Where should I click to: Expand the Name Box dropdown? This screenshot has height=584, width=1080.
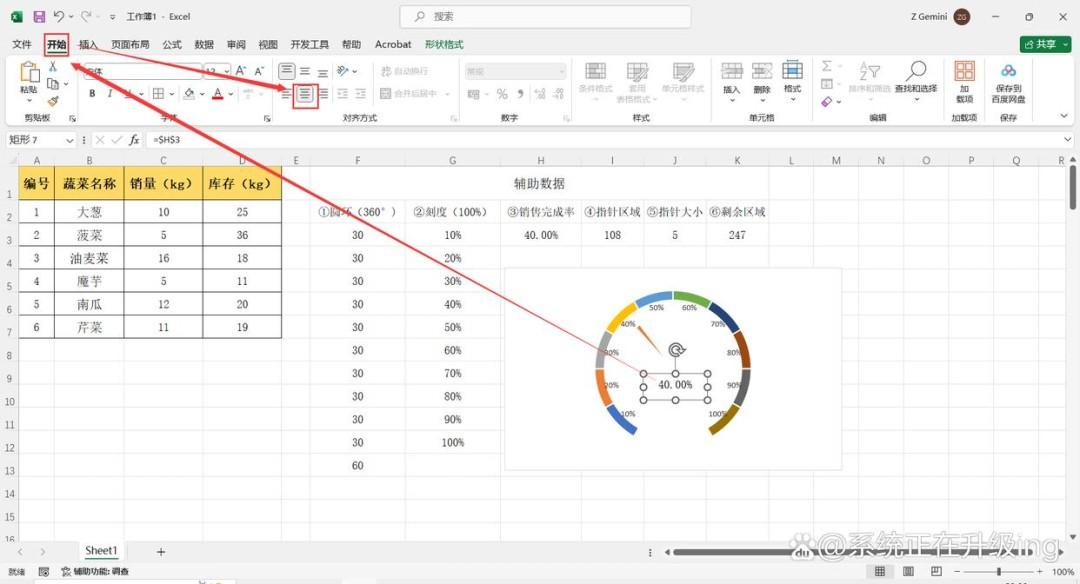(x=70, y=140)
